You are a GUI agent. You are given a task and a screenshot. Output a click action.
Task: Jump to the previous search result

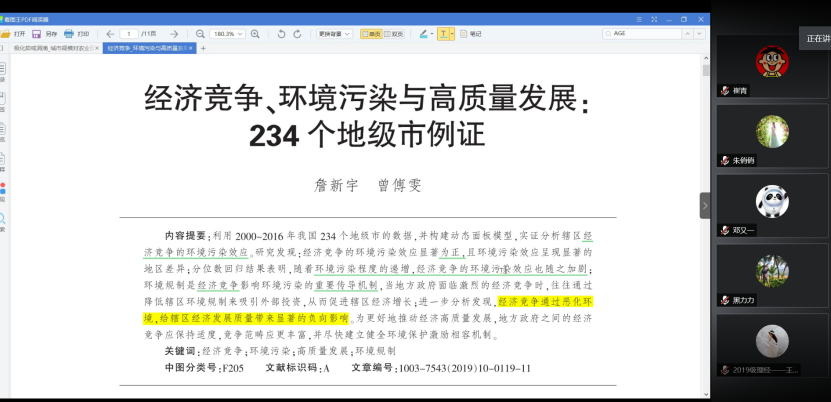pos(687,33)
